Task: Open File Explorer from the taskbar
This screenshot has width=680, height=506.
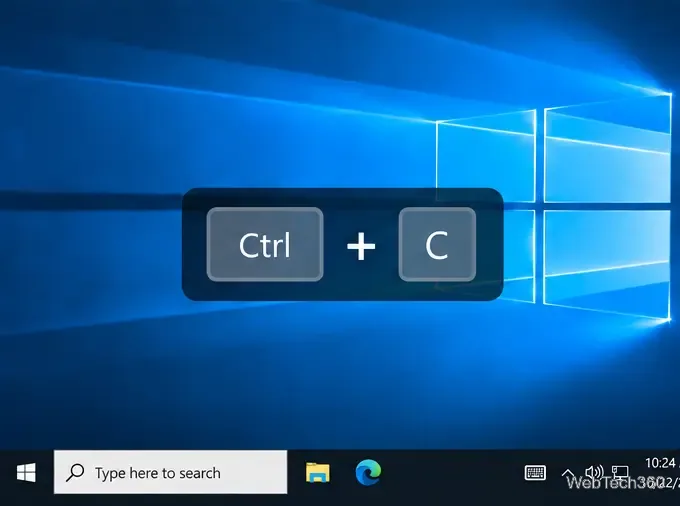Action: pos(317,472)
